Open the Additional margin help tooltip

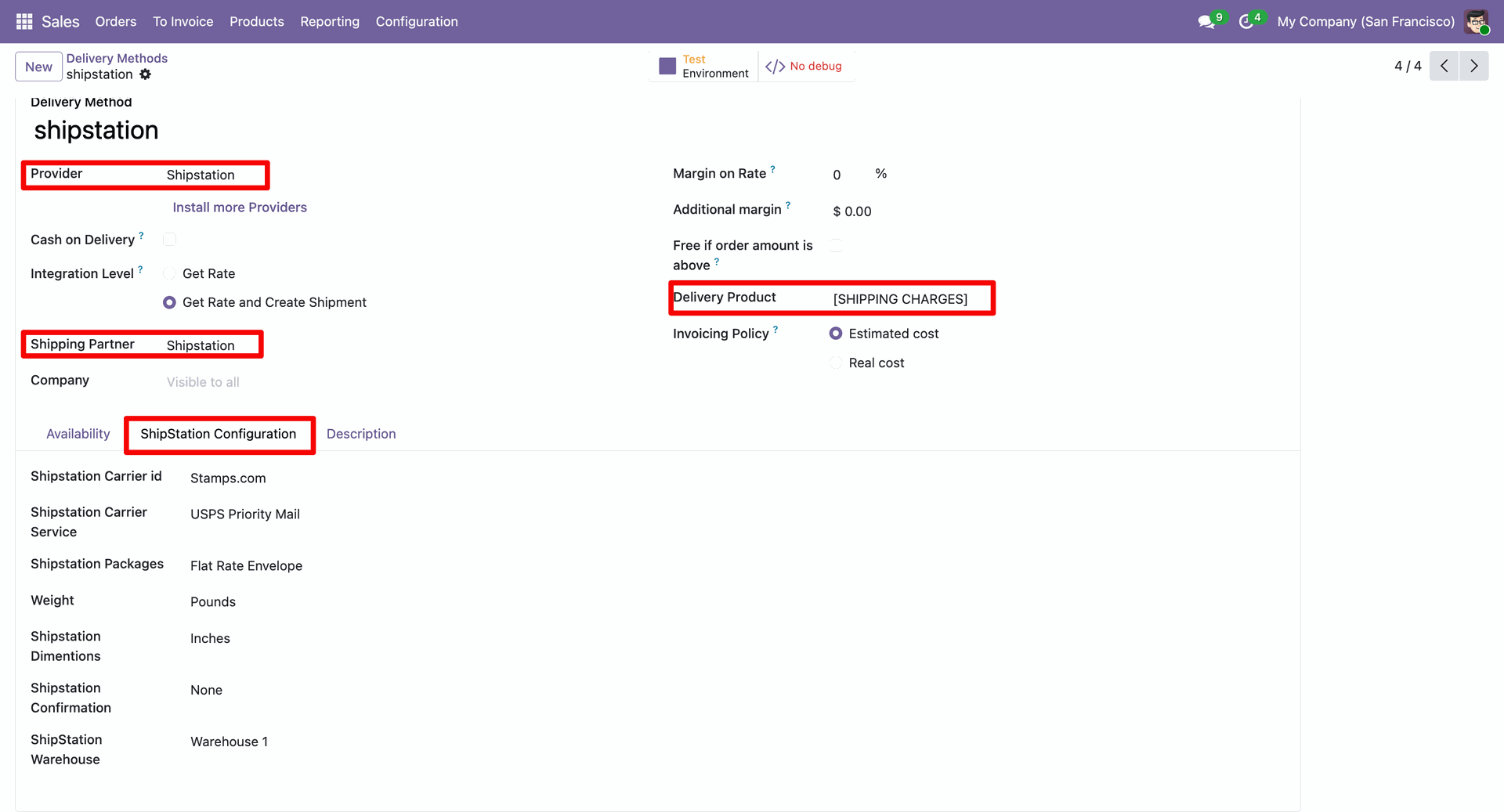(x=788, y=205)
